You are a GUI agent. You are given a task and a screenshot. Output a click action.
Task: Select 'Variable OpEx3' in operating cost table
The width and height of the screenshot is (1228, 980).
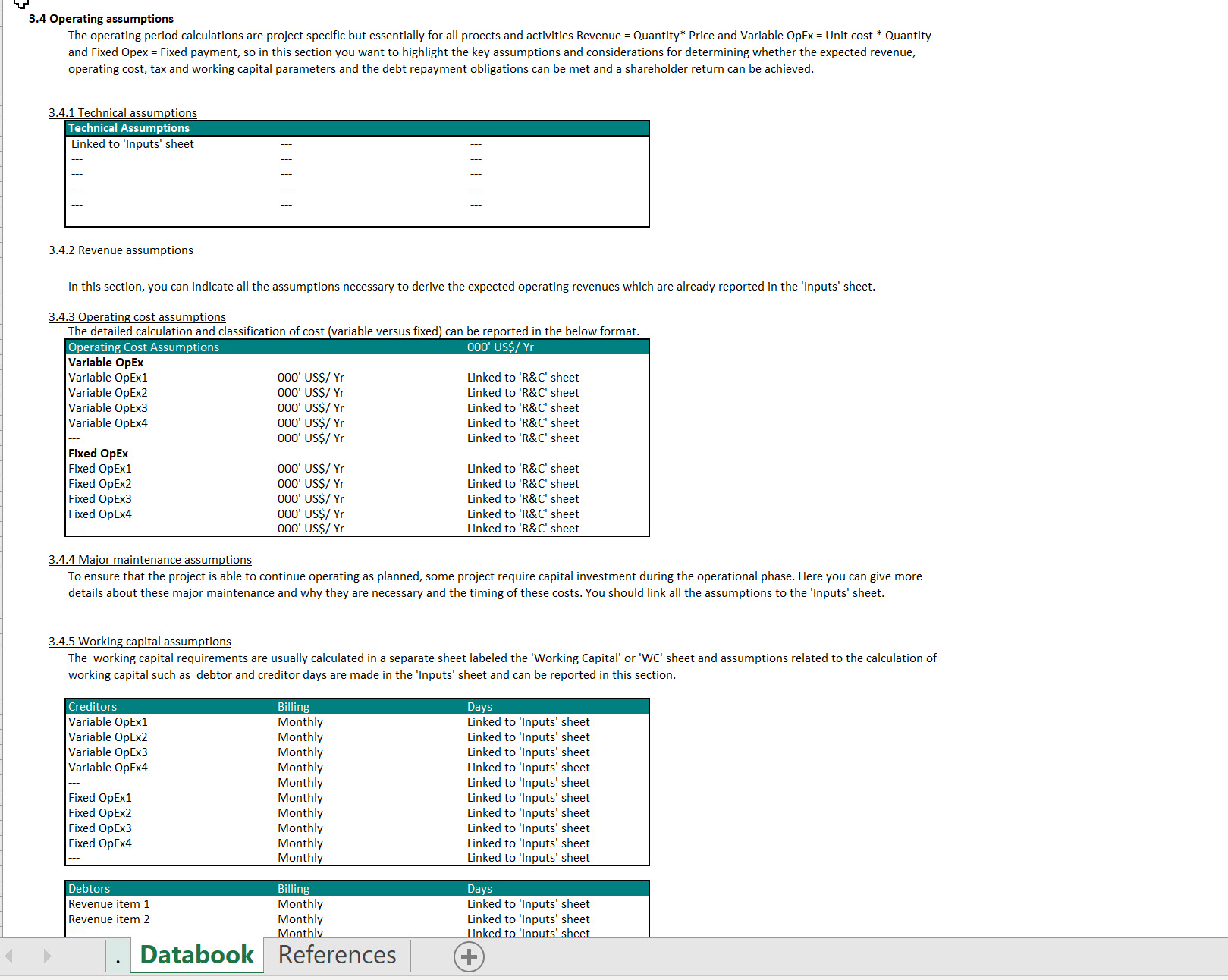108,408
